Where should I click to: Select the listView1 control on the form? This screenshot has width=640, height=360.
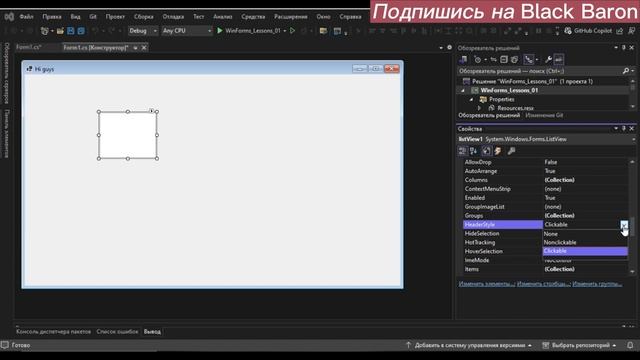[128, 135]
